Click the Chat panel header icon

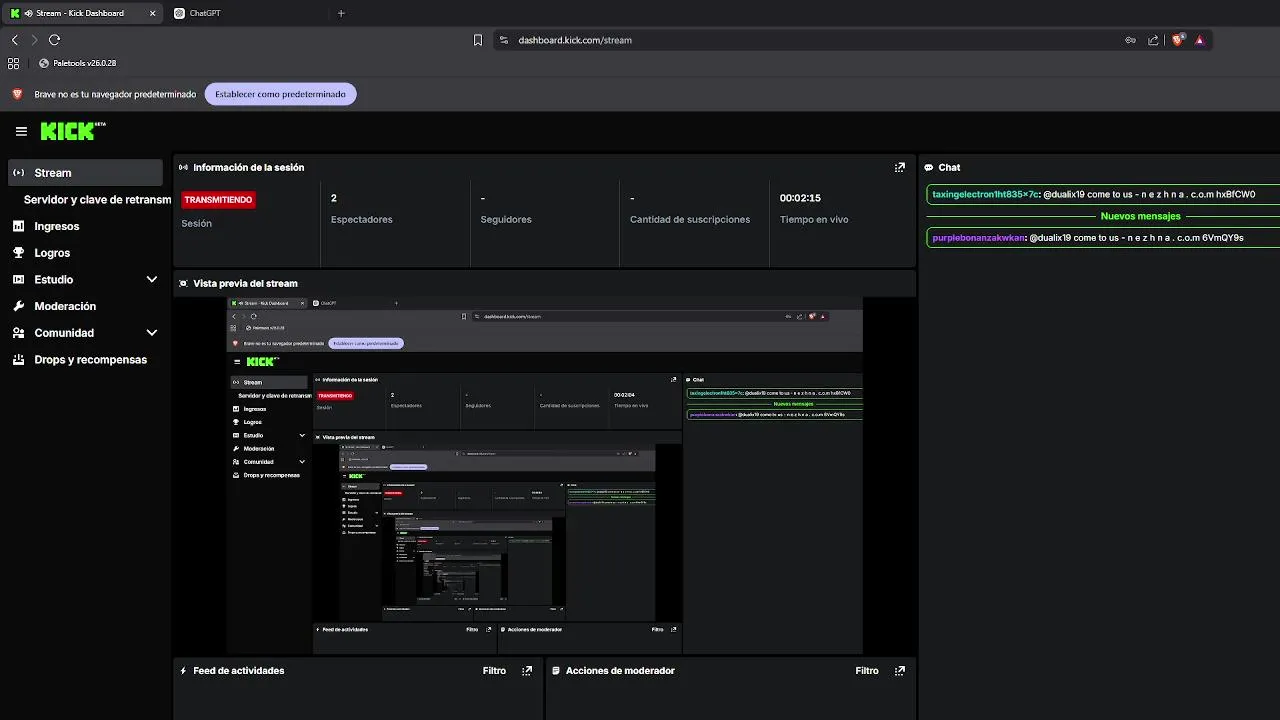tap(928, 168)
